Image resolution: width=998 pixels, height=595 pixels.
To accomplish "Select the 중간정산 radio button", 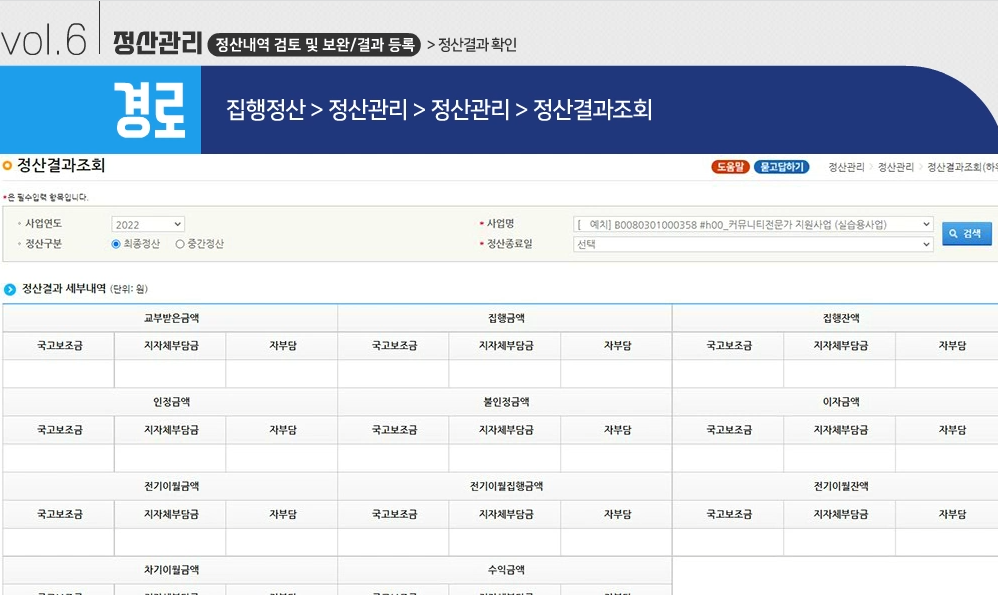I will 180,244.
